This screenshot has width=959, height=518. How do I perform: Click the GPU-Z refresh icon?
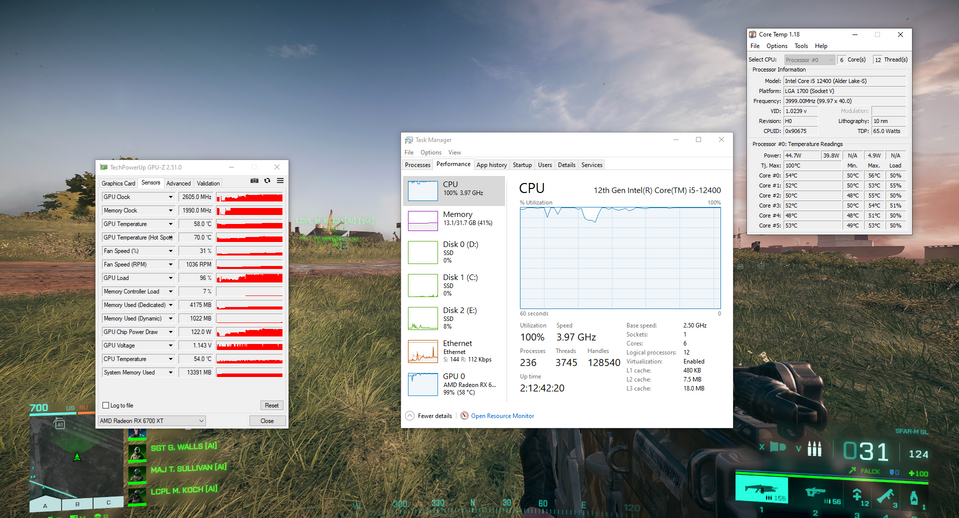click(267, 181)
